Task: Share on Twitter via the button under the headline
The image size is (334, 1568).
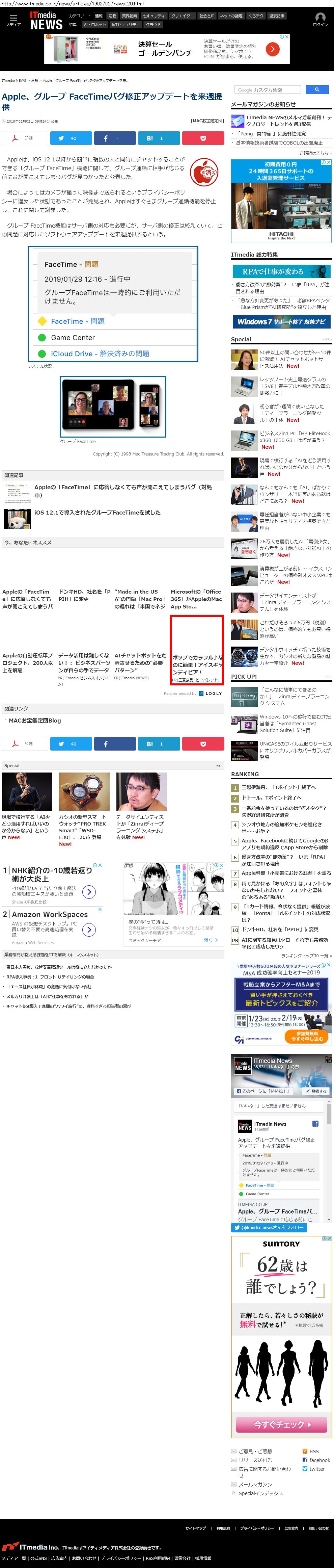Action: coord(71,138)
